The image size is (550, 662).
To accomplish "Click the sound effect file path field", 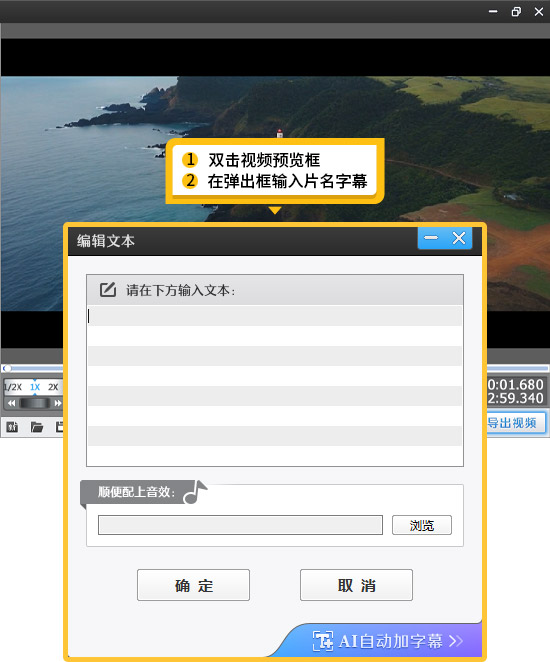I will (240, 525).
